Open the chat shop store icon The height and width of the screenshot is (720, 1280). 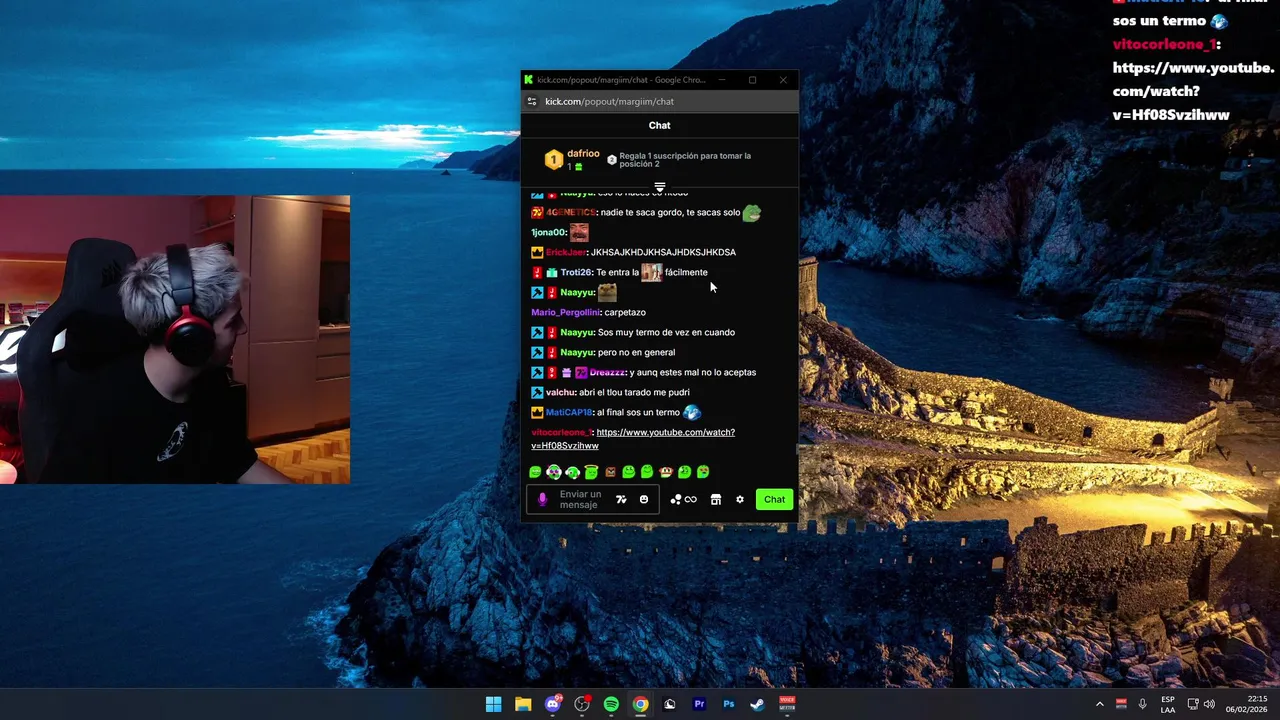716,499
